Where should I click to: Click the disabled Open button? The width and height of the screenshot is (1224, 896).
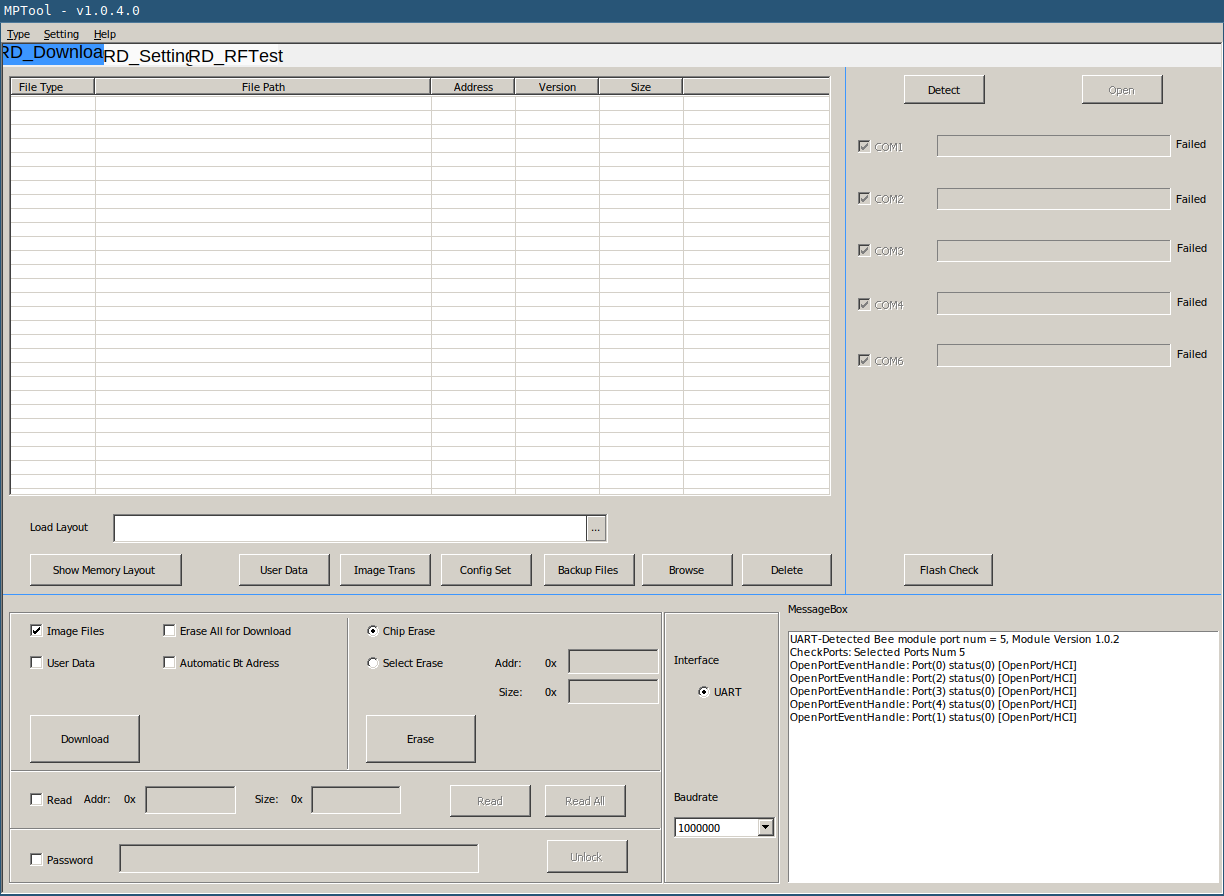pyautogui.click(x=1122, y=90)
